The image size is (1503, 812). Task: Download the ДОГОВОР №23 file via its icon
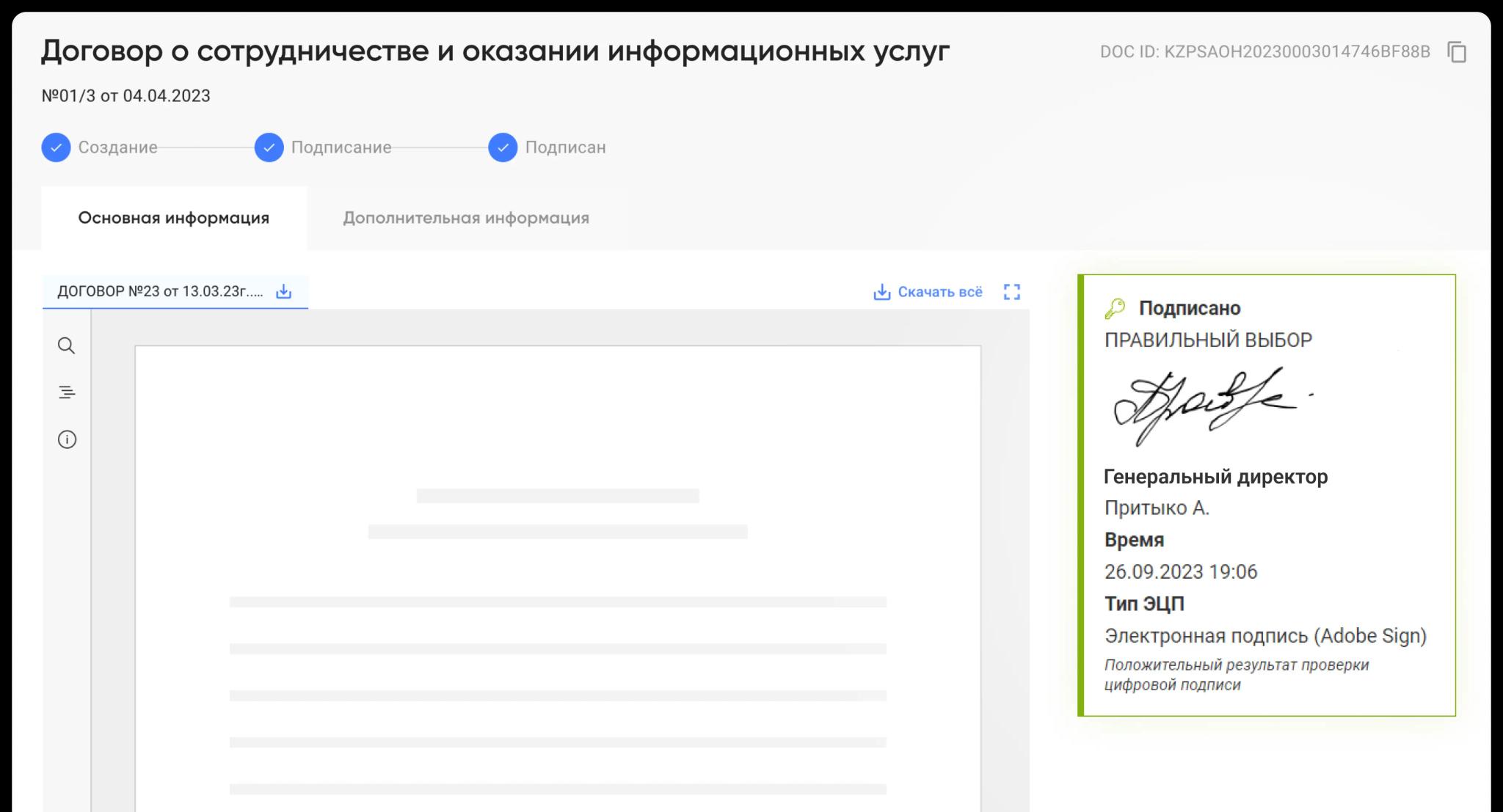coord(283,292)
